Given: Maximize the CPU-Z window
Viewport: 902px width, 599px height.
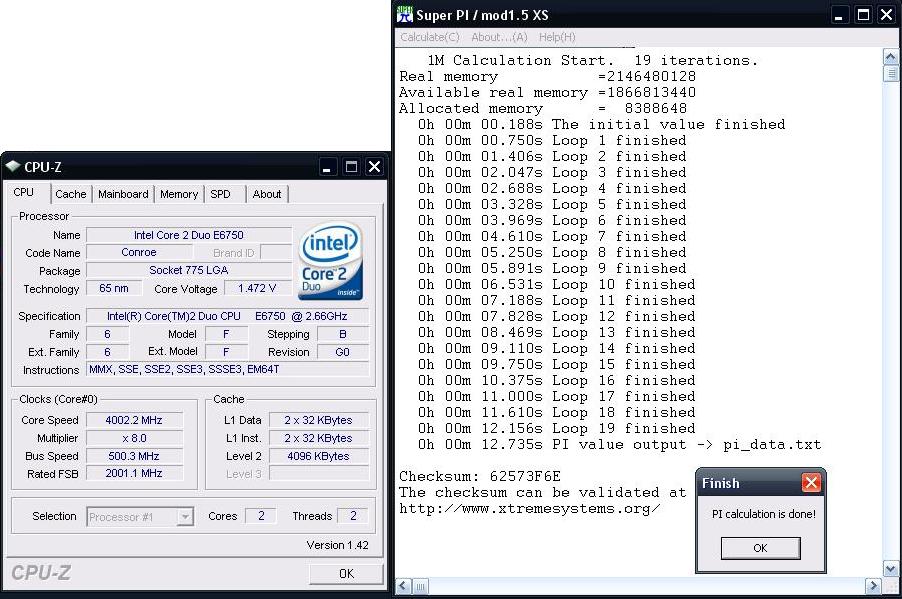Looking at the screenshot, I should [x=351, y=167].
